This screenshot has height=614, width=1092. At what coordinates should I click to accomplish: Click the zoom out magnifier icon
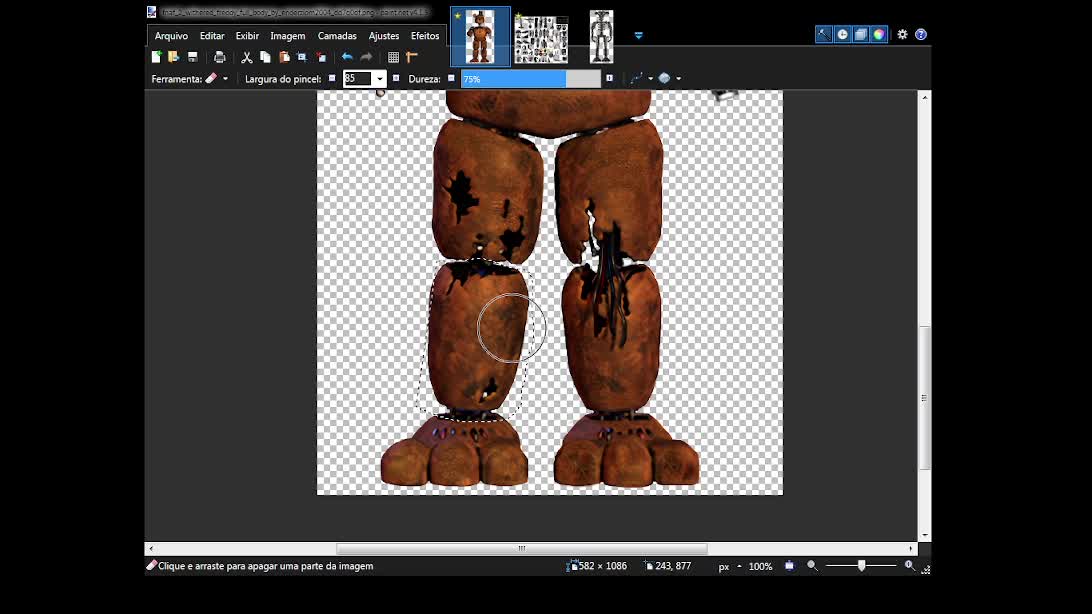click(812, 566)
